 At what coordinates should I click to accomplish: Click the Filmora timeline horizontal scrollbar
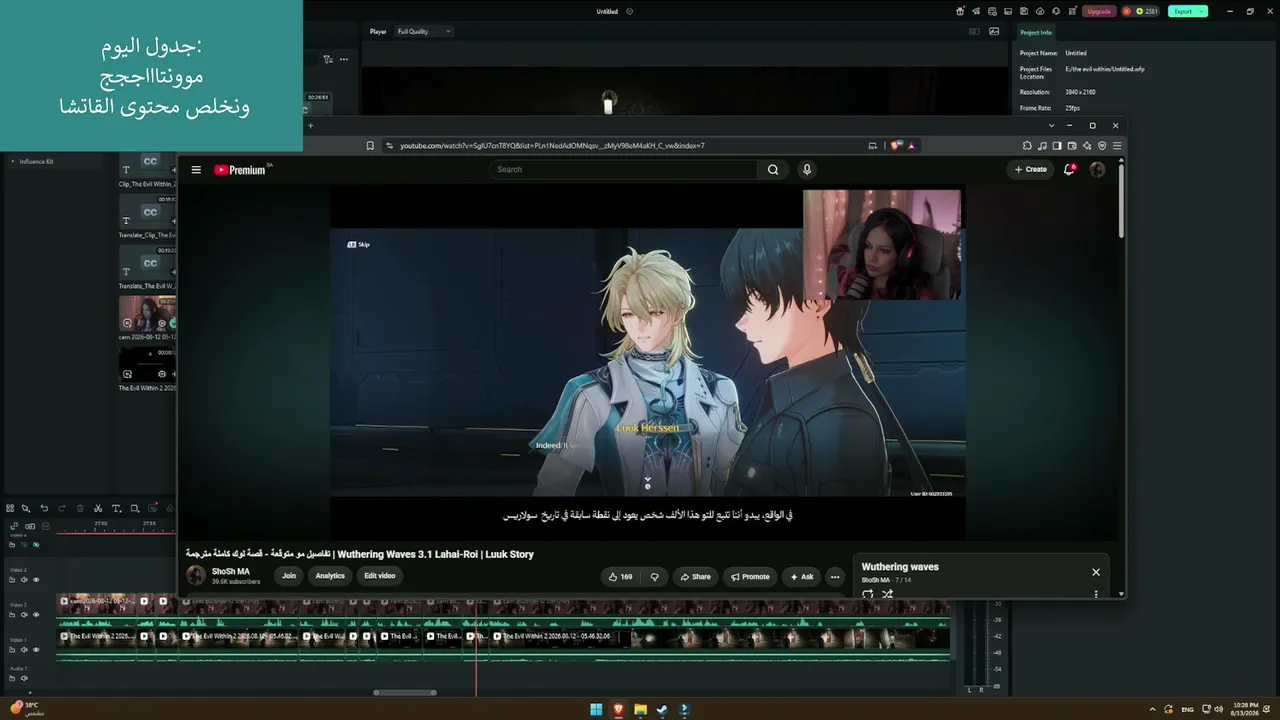coord(405,692)
